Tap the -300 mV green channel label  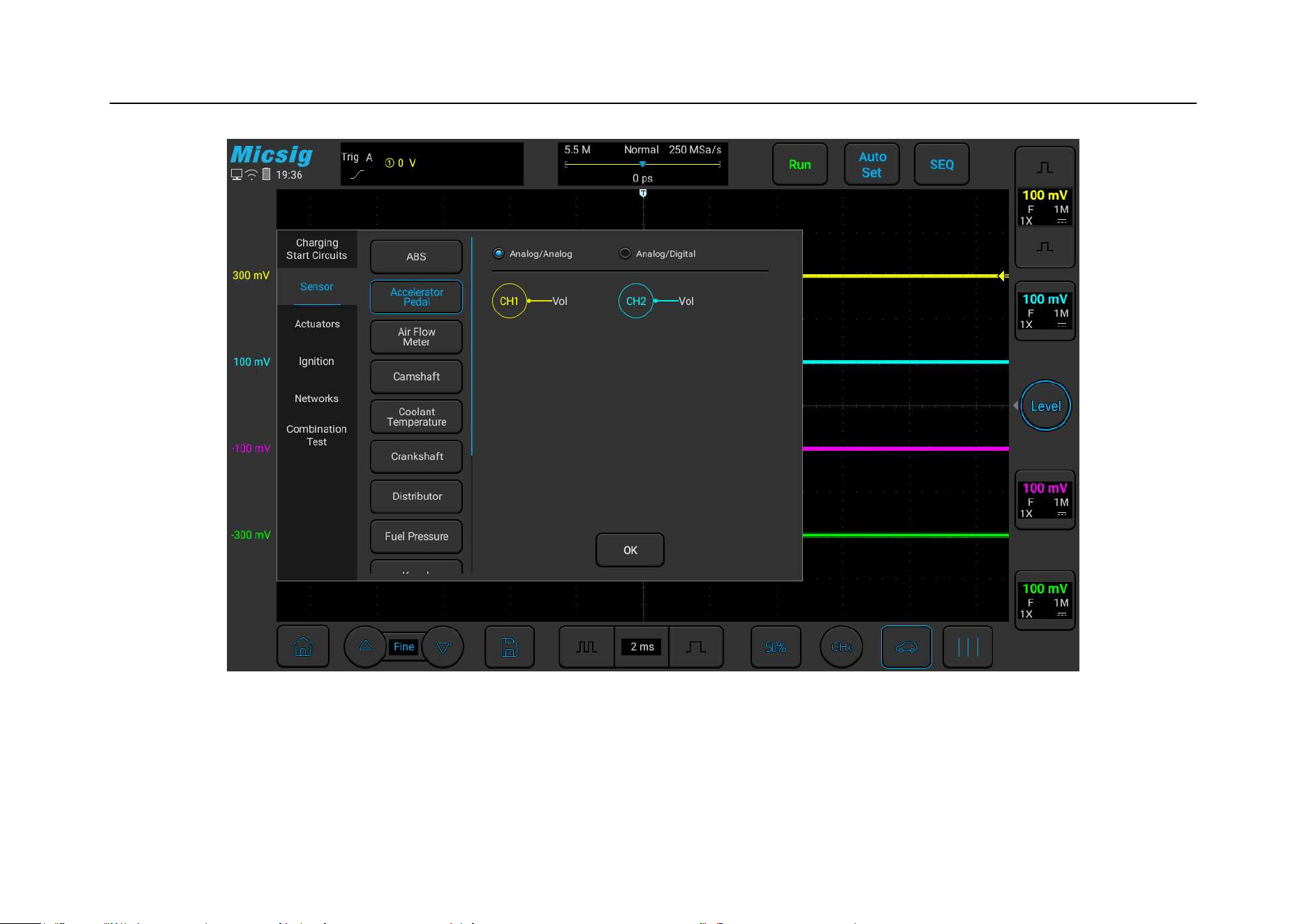[251, 535]
